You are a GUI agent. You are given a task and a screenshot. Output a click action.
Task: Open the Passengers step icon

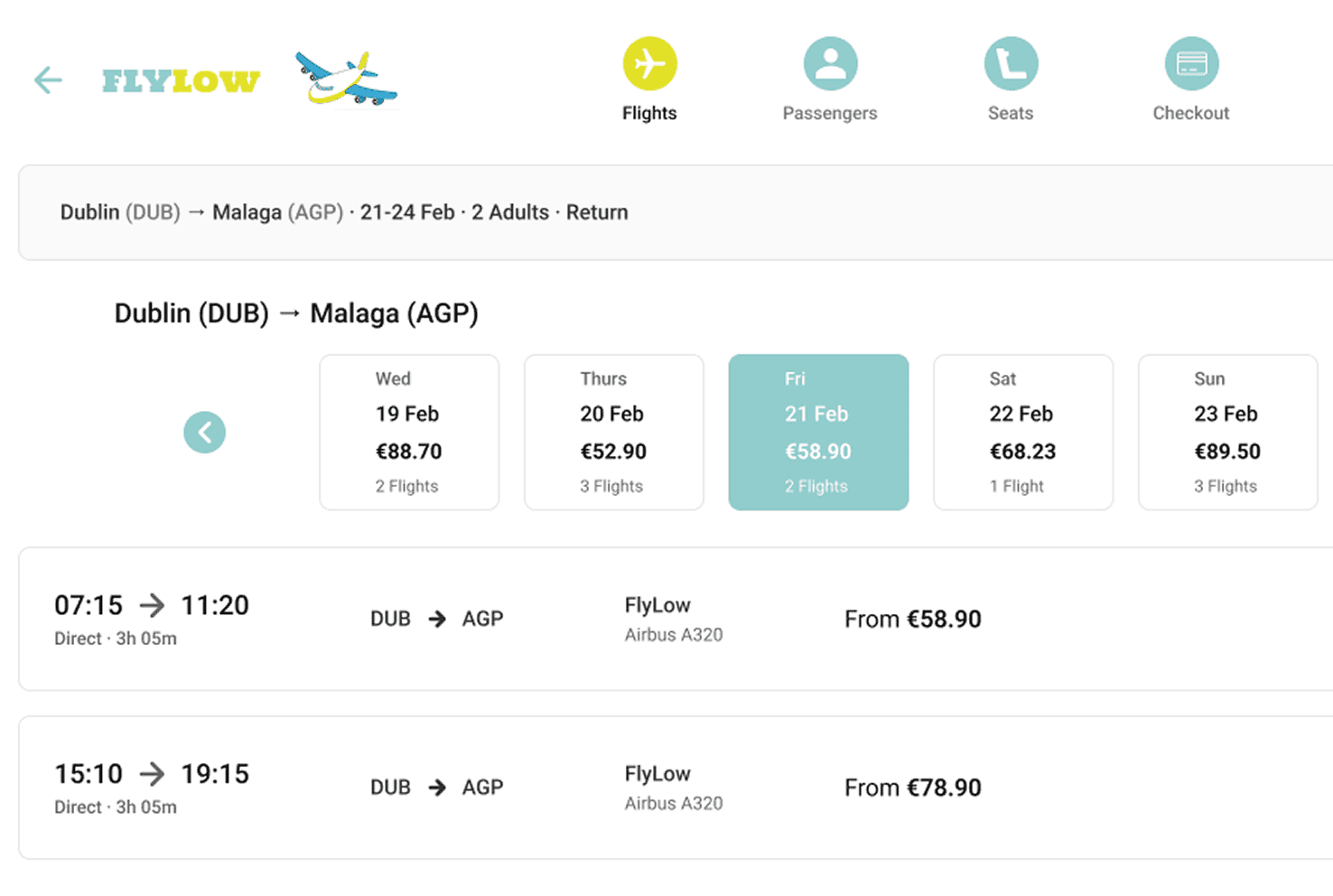click(830, 64)
